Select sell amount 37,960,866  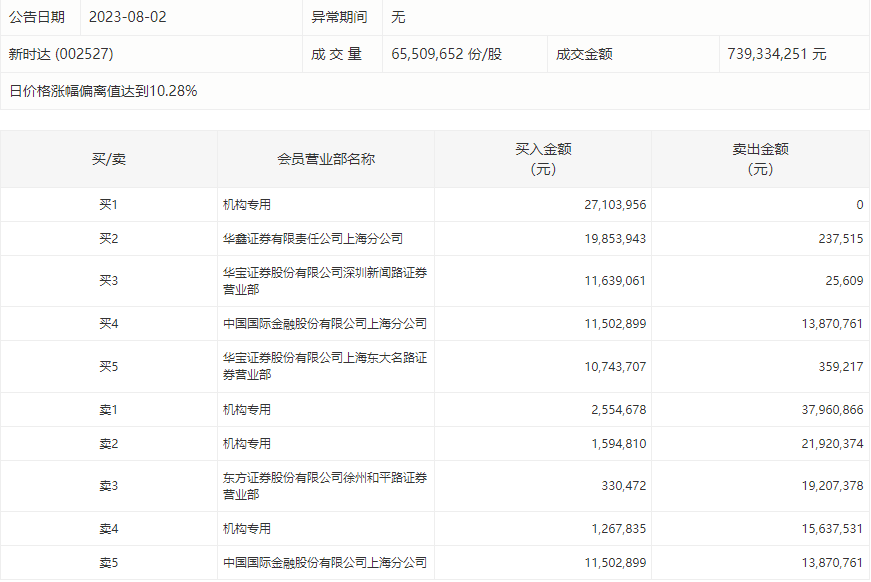[x=832, y=409]
